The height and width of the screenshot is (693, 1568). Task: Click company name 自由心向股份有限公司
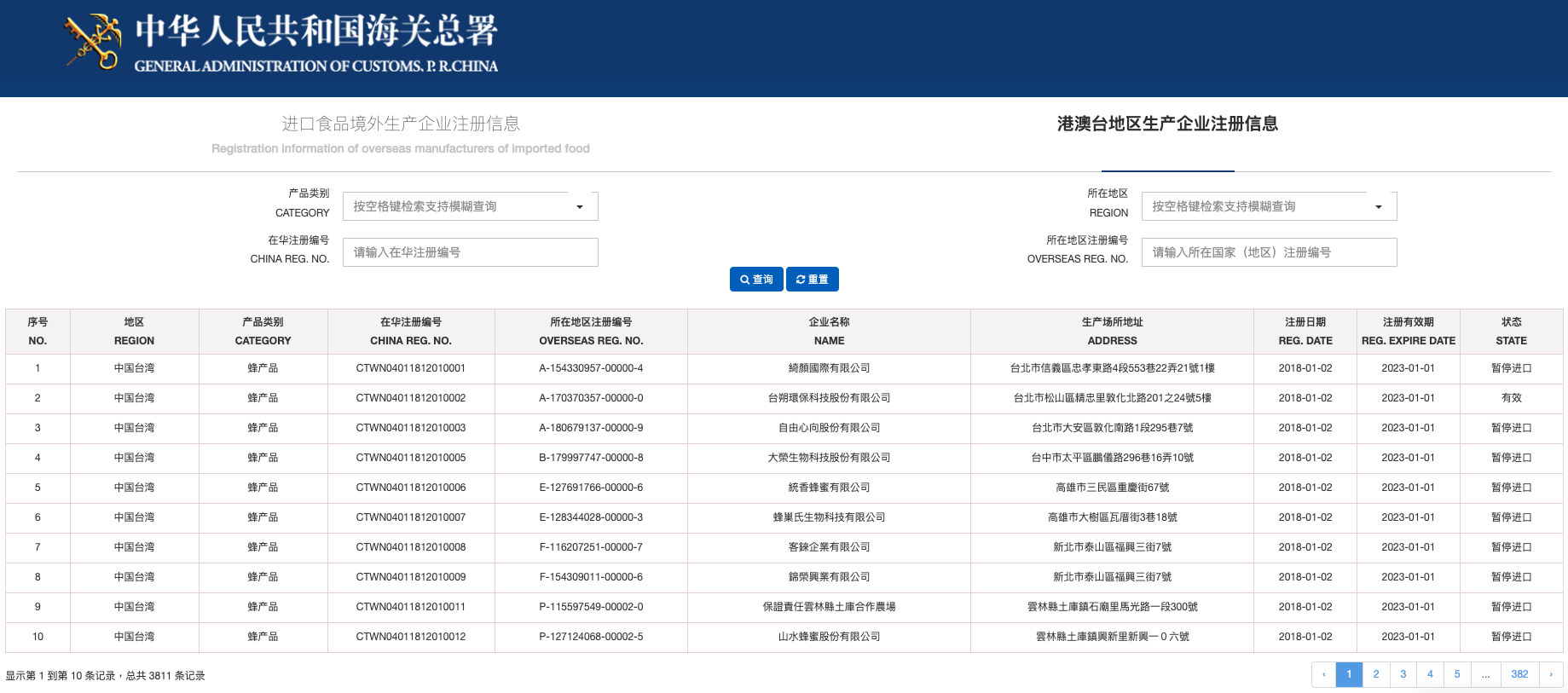[829, 428]
